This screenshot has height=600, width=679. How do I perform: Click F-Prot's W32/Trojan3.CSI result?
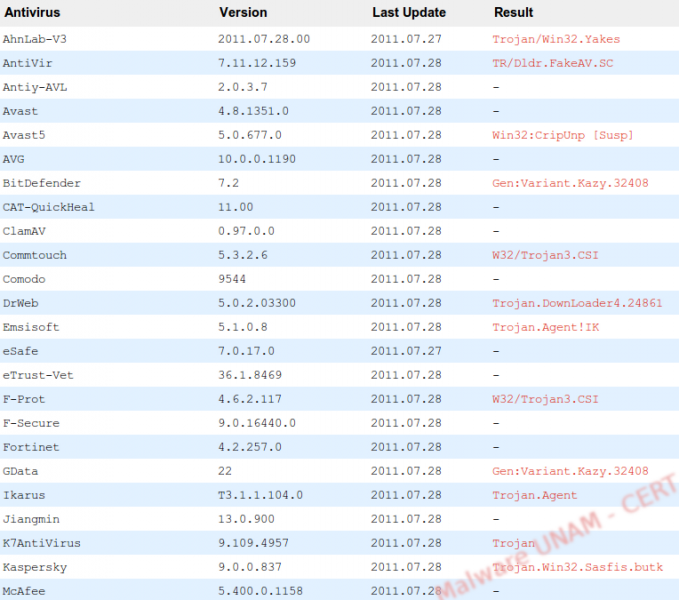[x=545, y=399]
